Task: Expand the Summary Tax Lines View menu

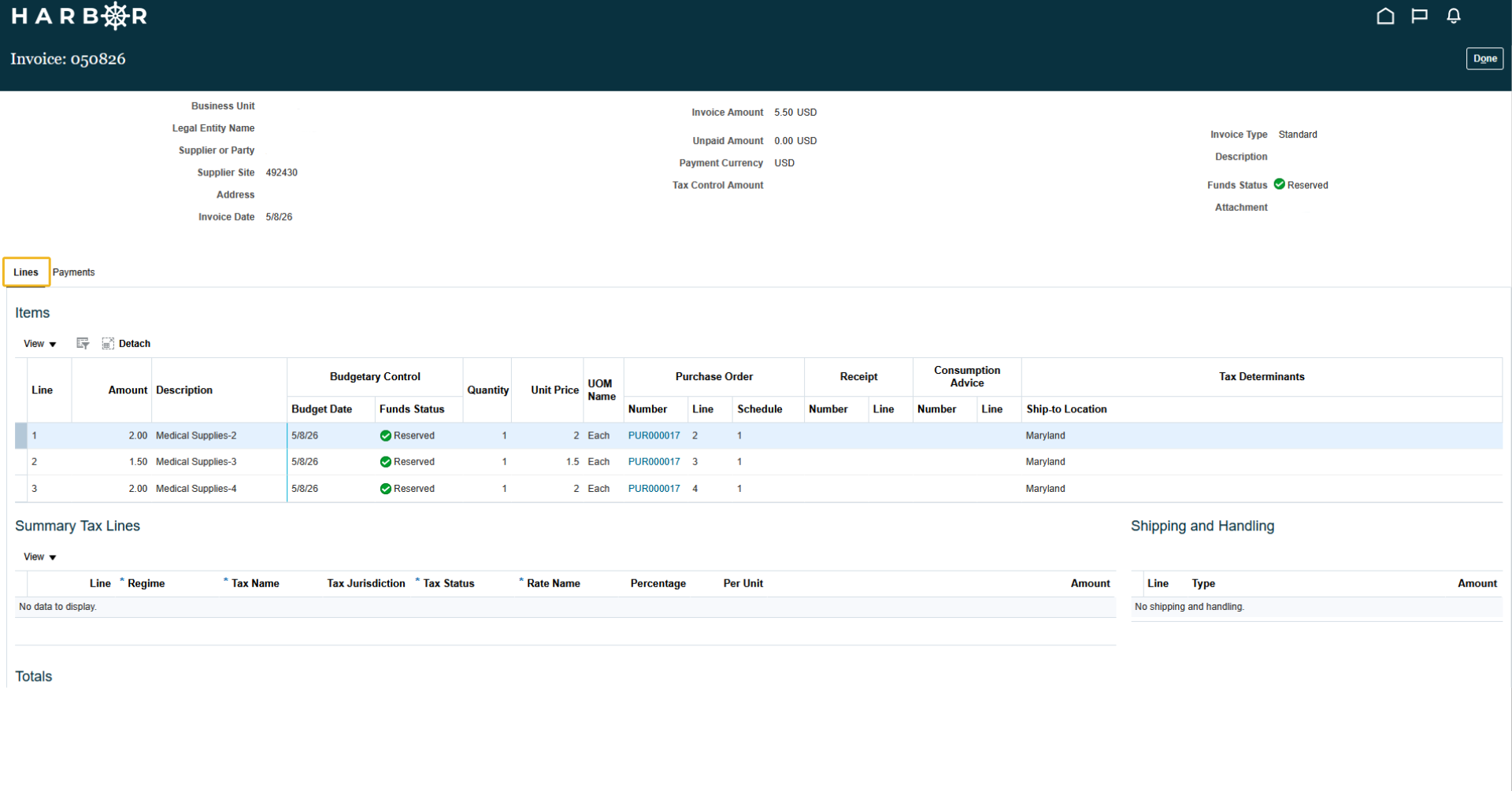Action: tap(39, 557)
